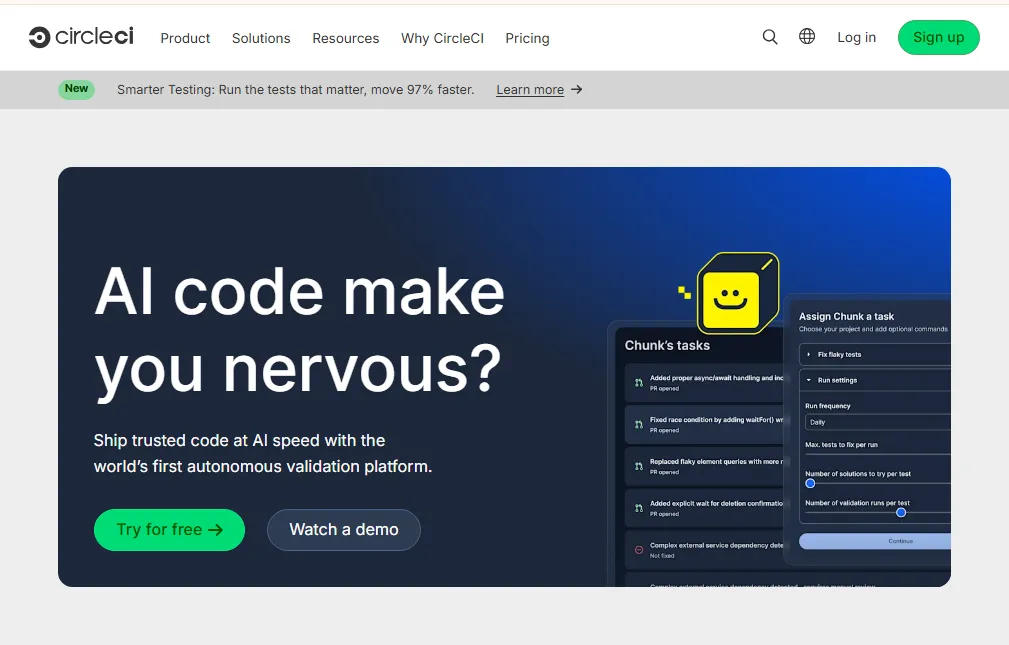
Task: Click PR icon beside "Added explicit wait for deletion"
Action: click(638, 508)
